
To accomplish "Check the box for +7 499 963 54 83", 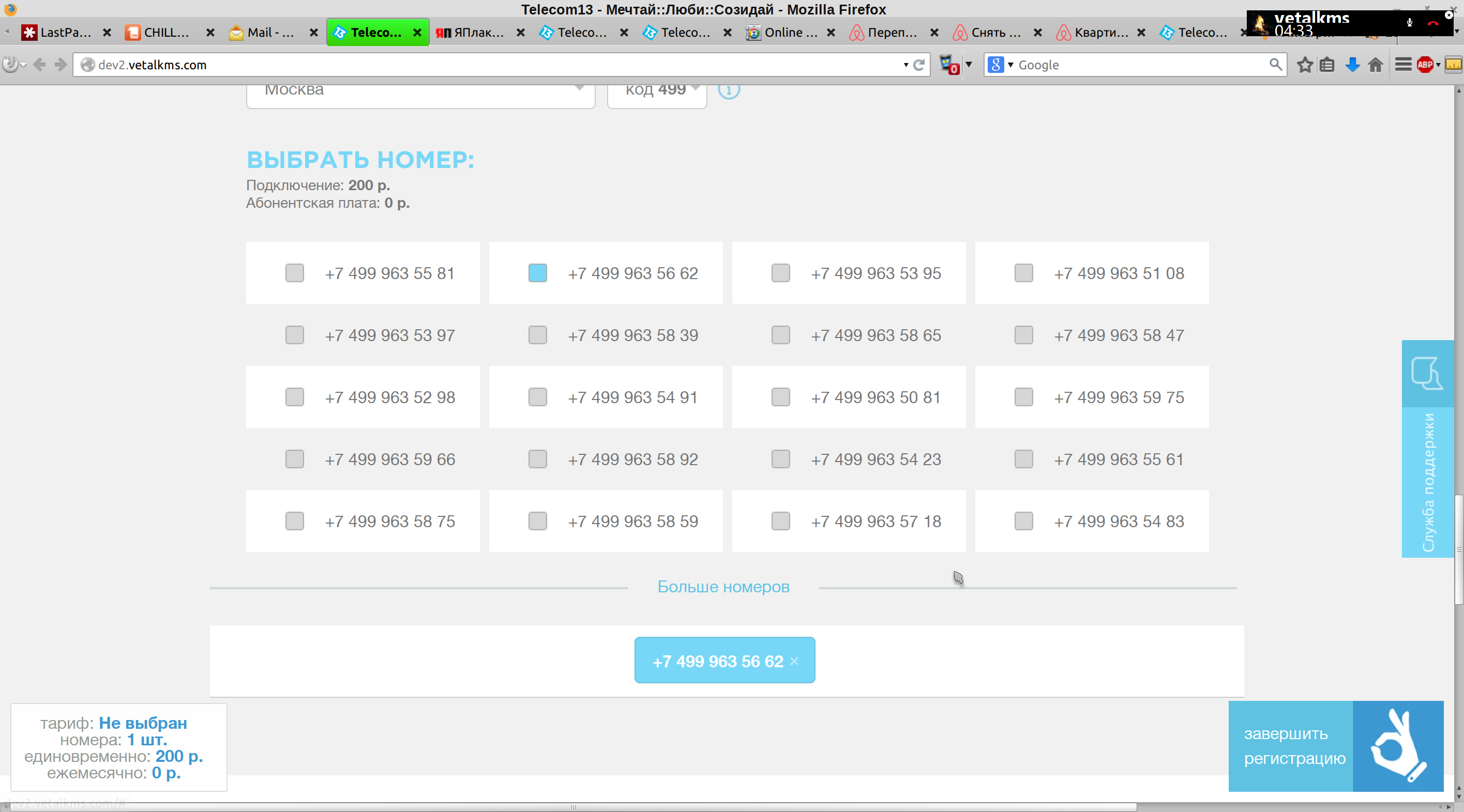I will 1024,521.
